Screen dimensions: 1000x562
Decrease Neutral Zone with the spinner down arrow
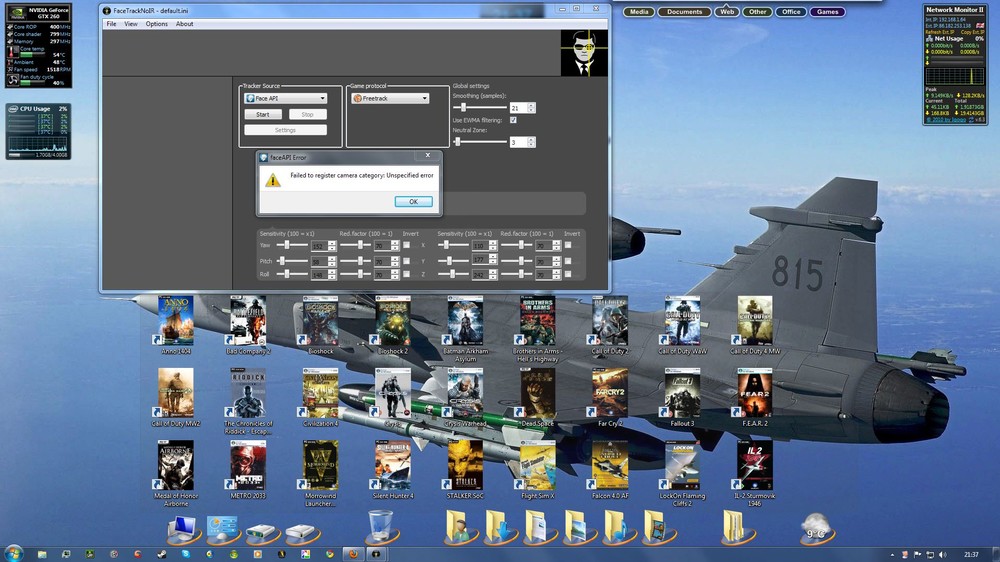pyautogui.click(x=532, y=145)
